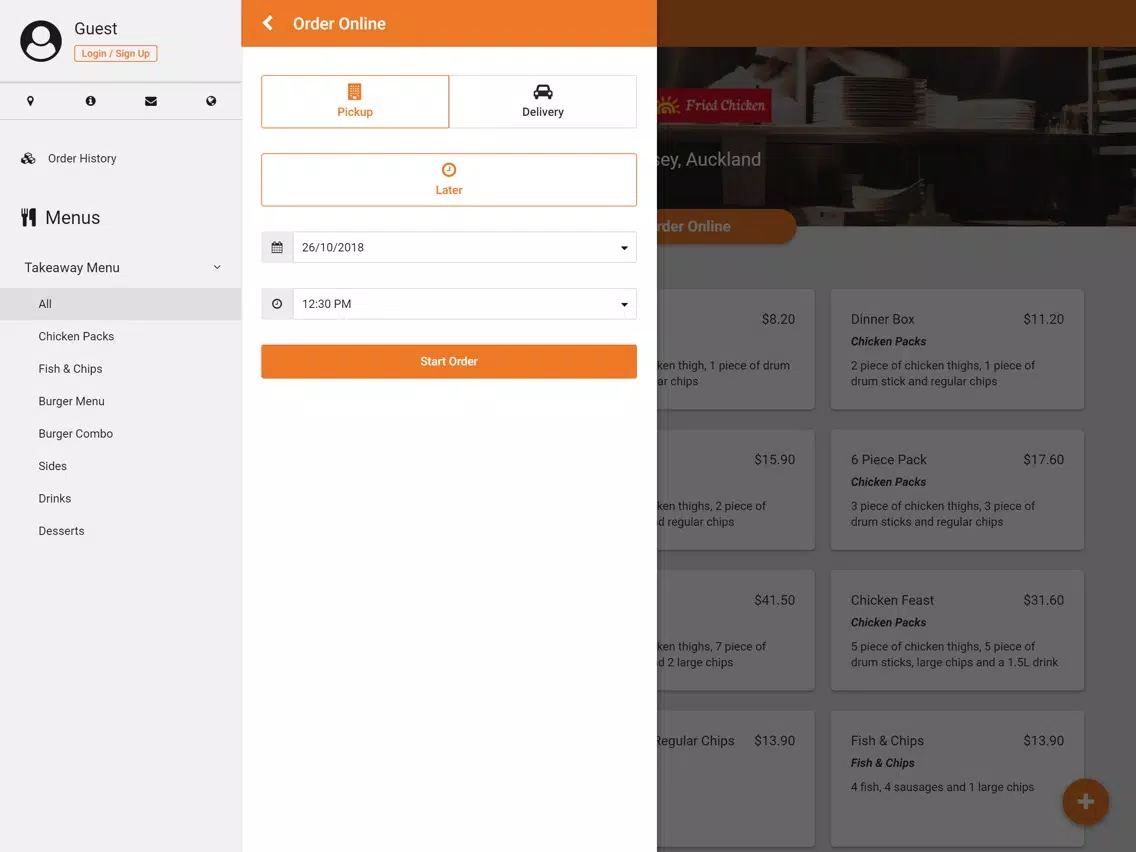Click the Start Order button
This screenshot has height=852, width=1136.
tap(449, 362)
